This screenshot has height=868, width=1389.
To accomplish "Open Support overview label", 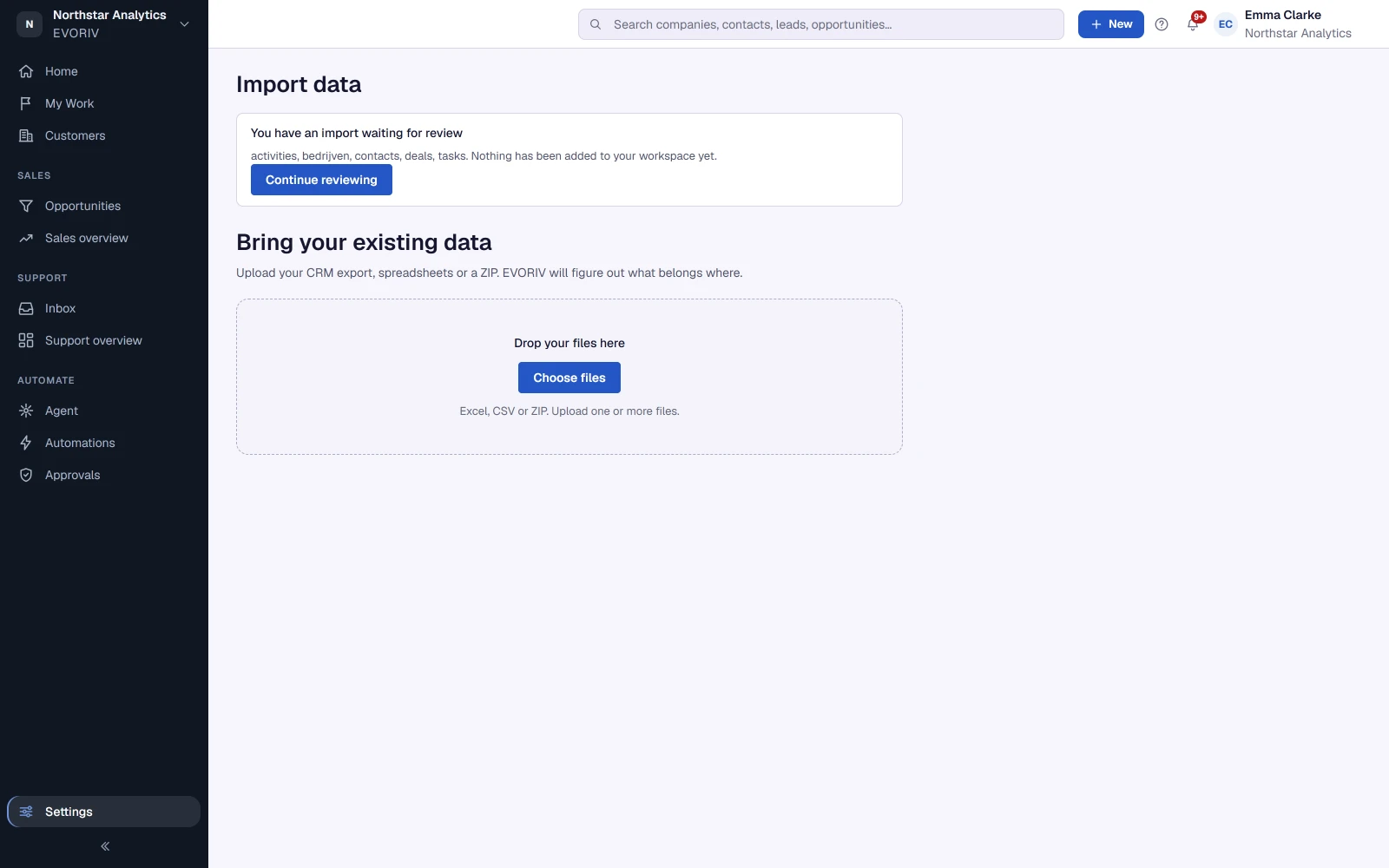I will [94, 340].
